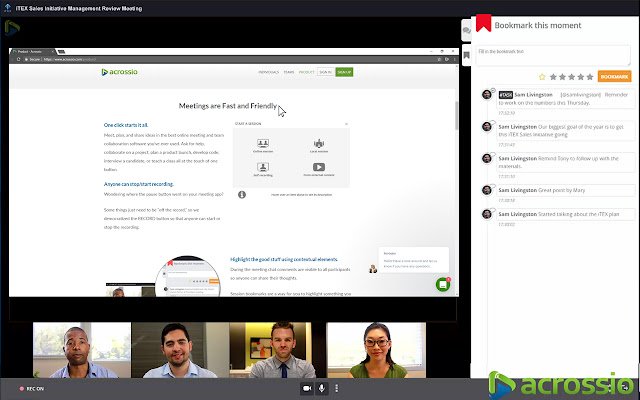Click the support chat message popup

point(413,260)
